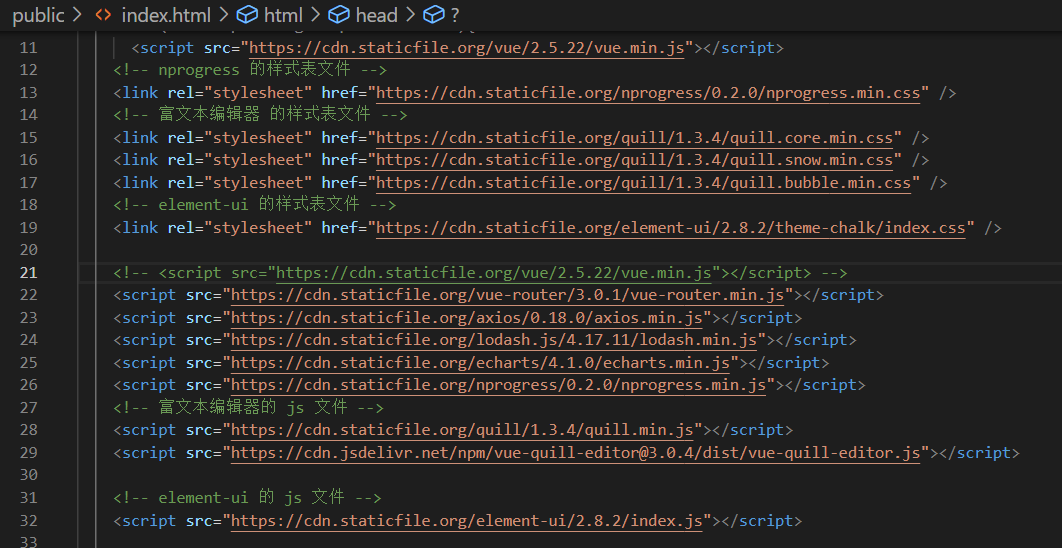Open the quill.min.js script link
Image resolution: width=1062 pixels, height=548 pixels.
463,430
